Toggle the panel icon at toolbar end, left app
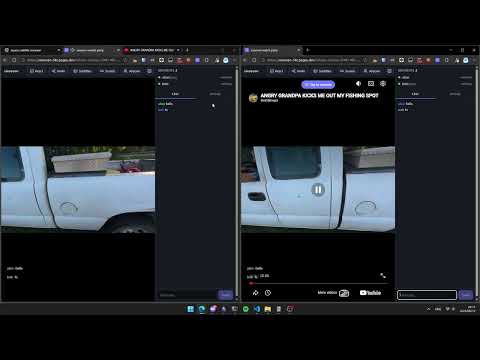The width and height of the screenshot is (480, 360). (x=149, y=71)
